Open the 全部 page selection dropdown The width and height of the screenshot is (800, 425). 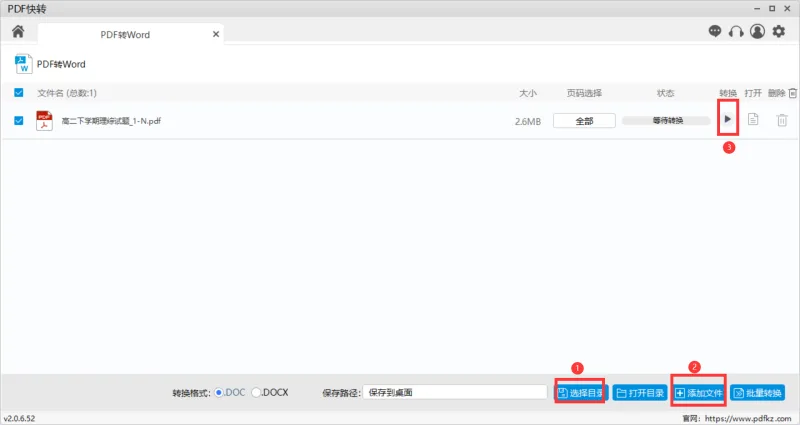(584, 121)
